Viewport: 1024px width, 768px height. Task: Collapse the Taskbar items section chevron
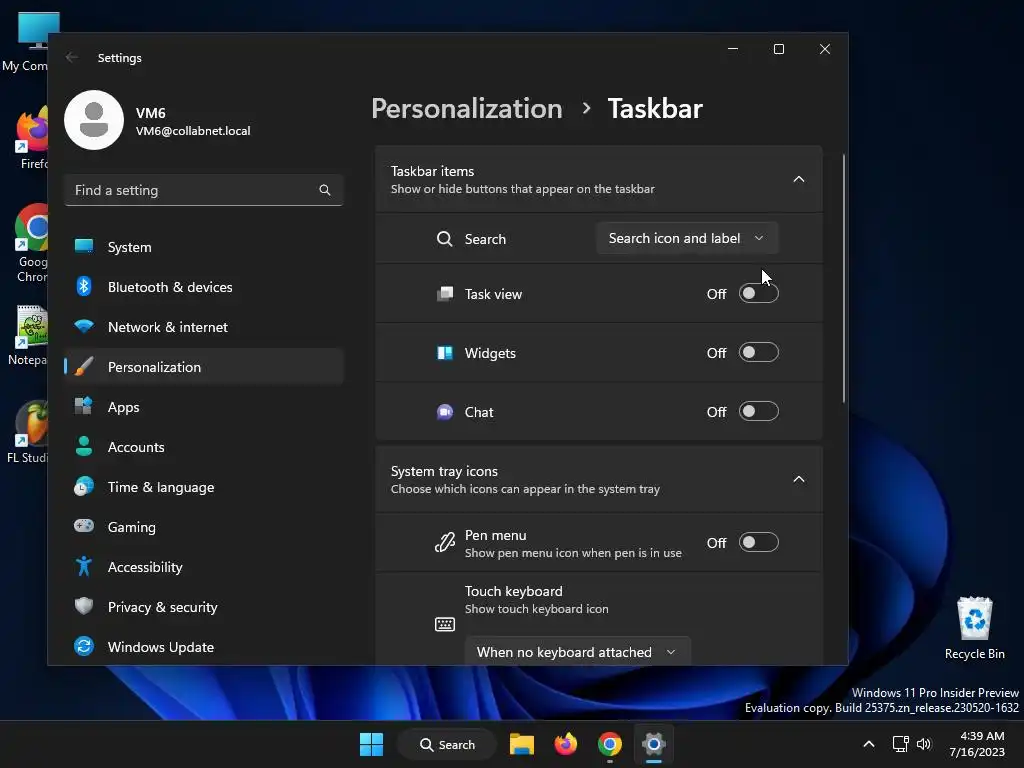pos(799,179)
